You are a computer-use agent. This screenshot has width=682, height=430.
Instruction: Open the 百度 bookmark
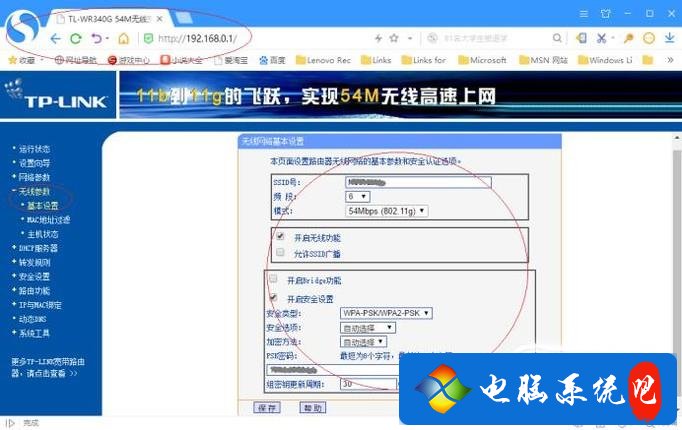[x=272, y=60]
